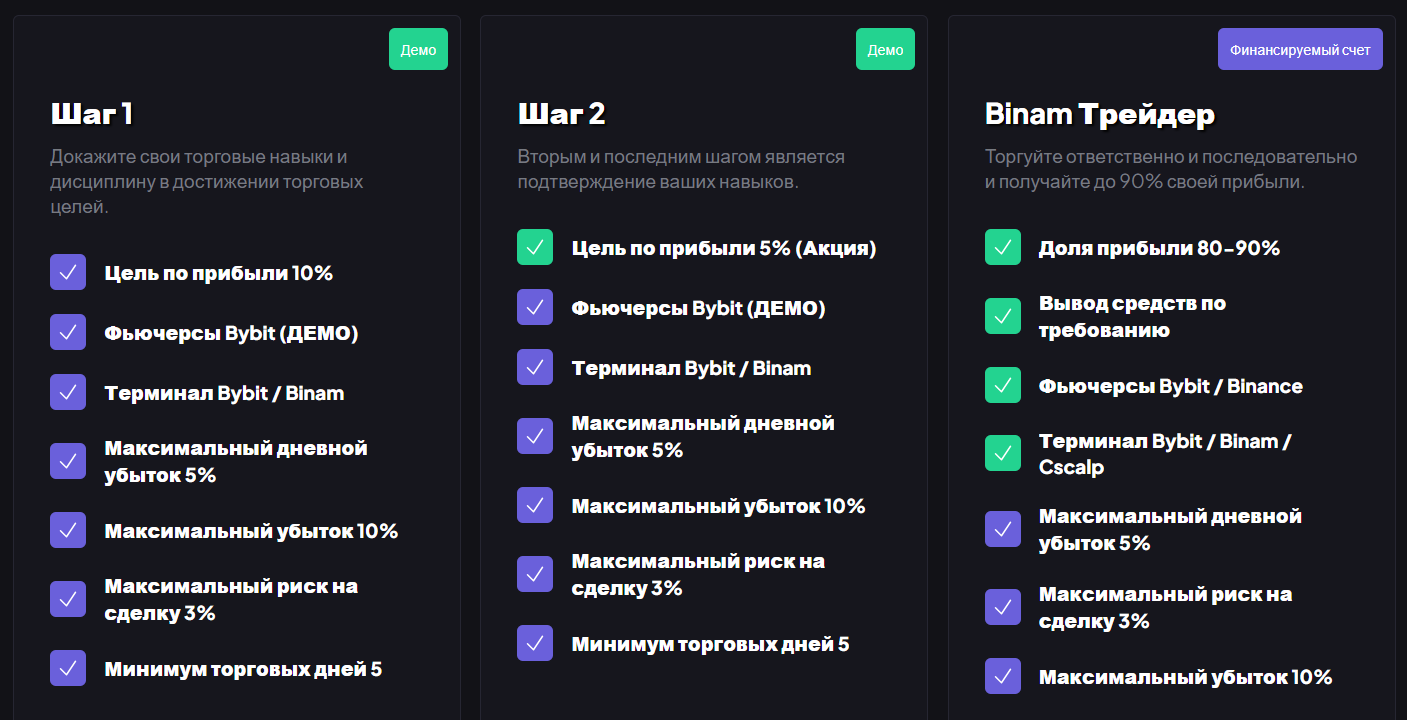This screenshot has width=1407, height=720.
Task: Click green checkmark by Цель по прибыли 5% (Акция)
Action: click(x=535, y=247)
